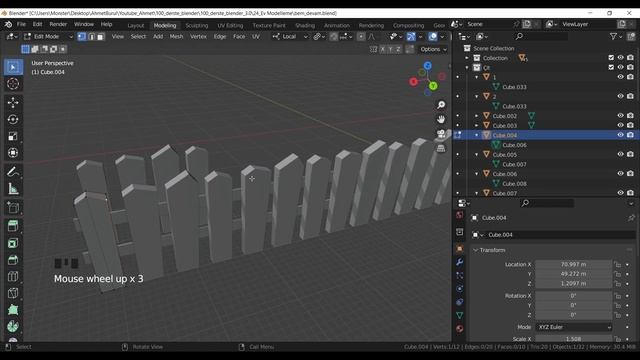
Task: Enable edge select mode
Action: 91,37
